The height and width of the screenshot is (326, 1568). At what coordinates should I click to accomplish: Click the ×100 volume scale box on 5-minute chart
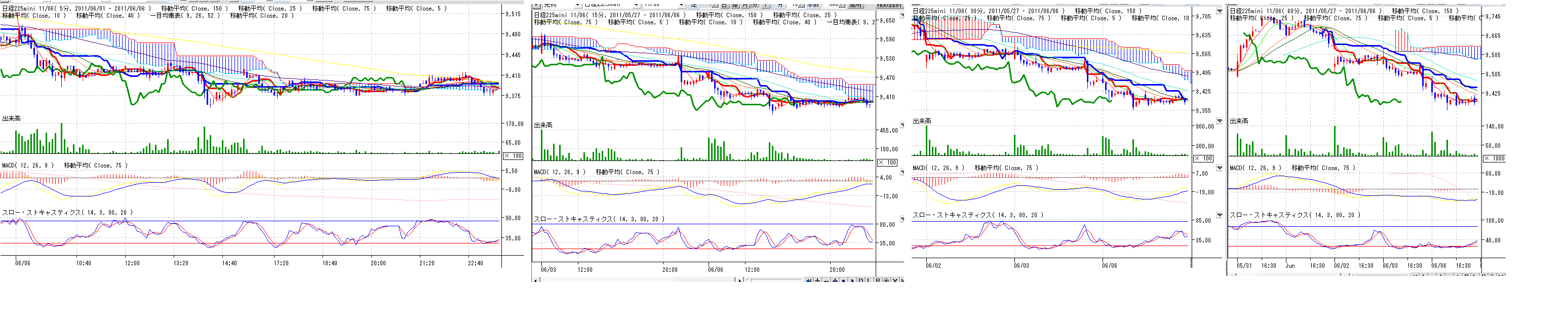tap(513, 156)
